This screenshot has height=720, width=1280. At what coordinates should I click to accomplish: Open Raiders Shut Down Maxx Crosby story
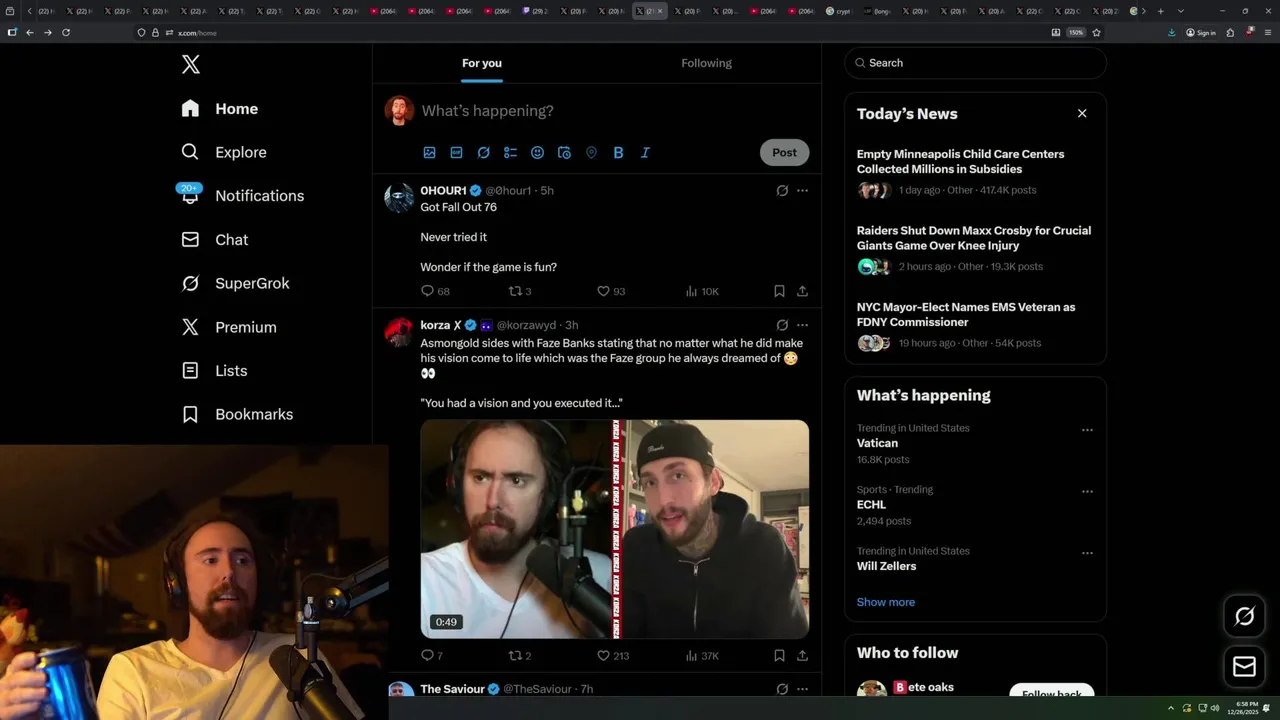[975, 248]
